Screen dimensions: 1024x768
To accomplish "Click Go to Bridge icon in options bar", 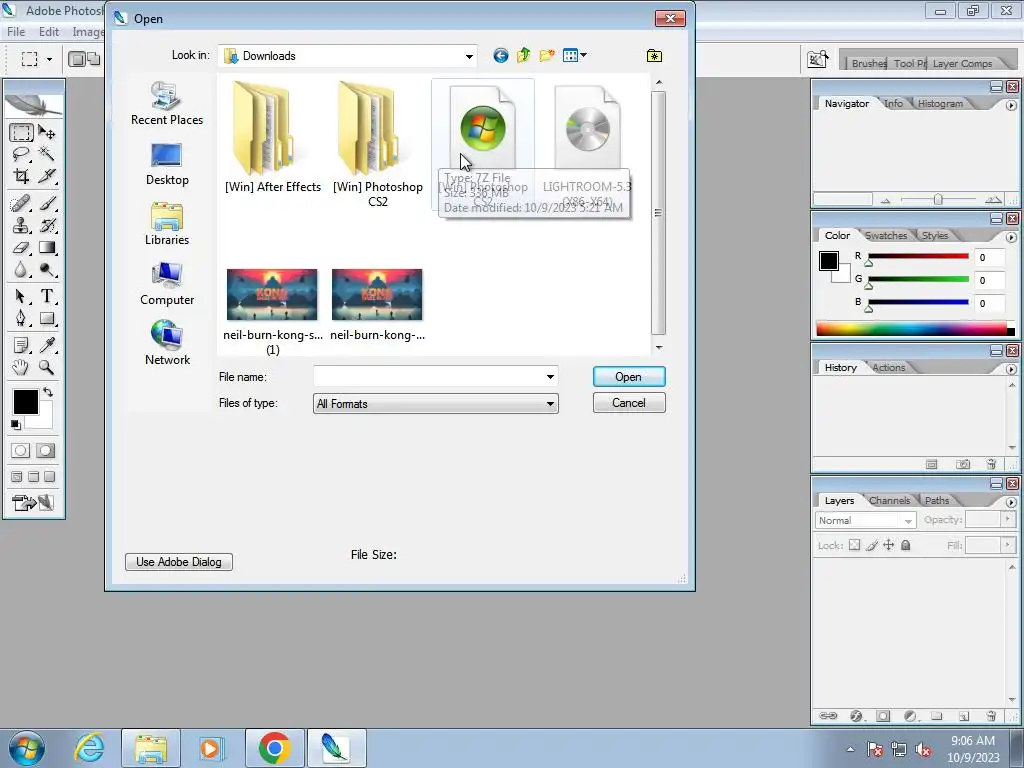I will click(818, 59).
